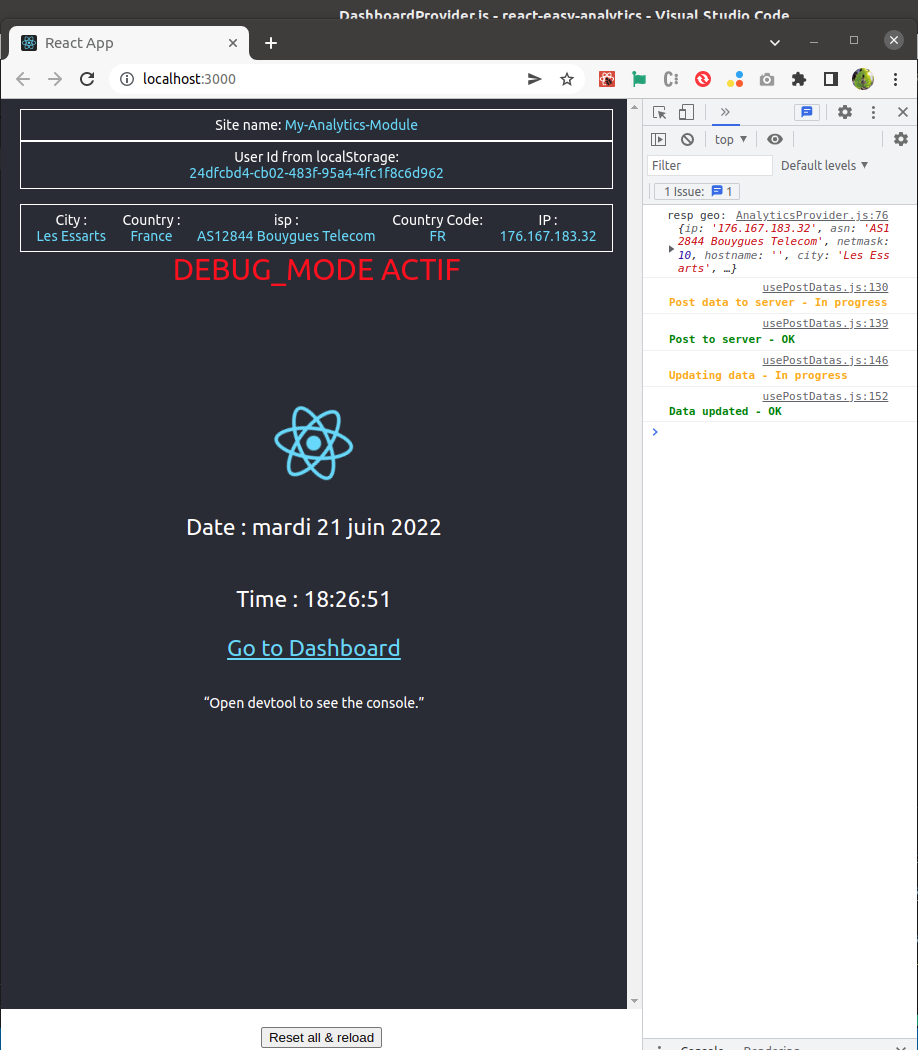
Task: Select the React App browser tab
Action: [129, 43]
